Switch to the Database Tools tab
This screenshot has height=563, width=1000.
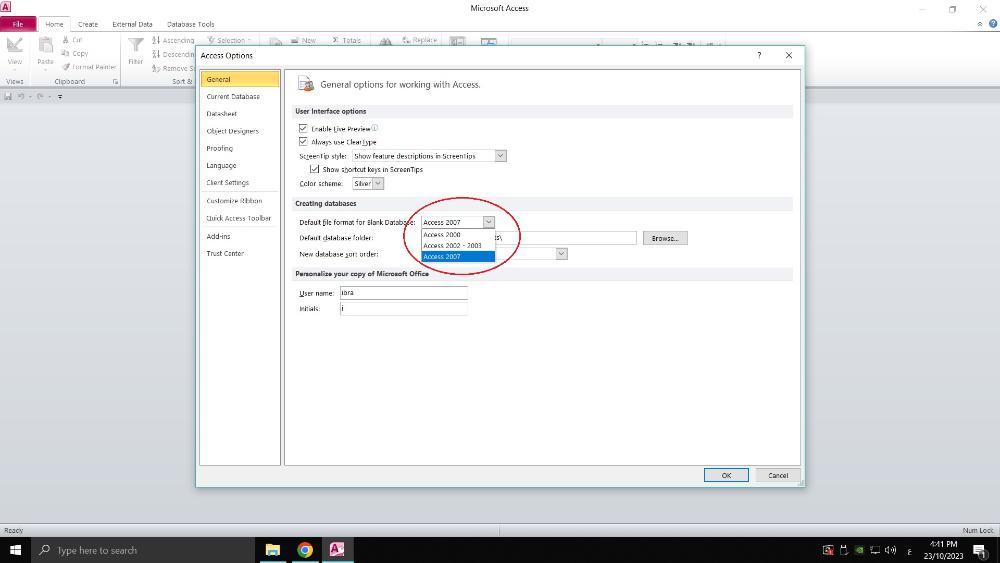tap(191, 24)
